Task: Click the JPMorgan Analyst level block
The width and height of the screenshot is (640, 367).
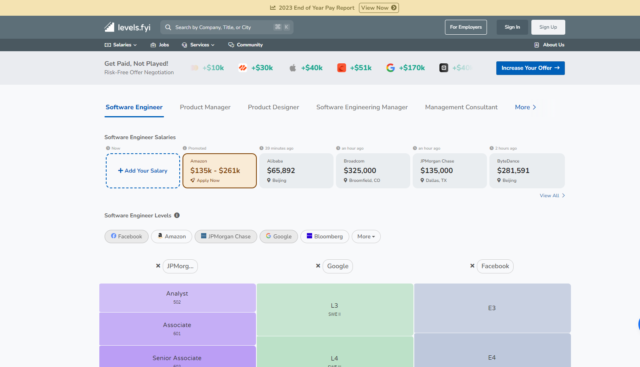Action: coord(177,298)
